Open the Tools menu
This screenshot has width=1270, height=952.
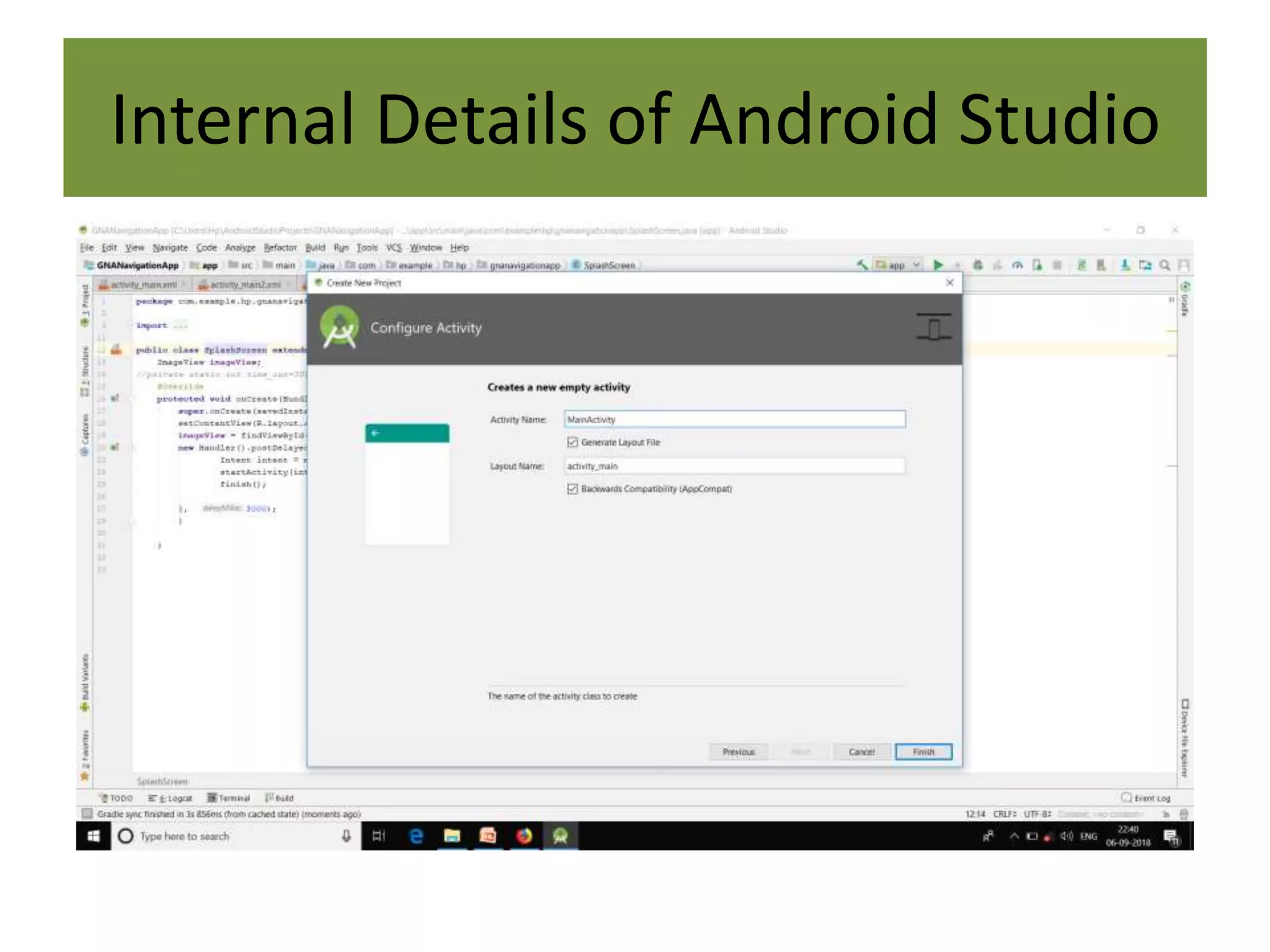367,247
